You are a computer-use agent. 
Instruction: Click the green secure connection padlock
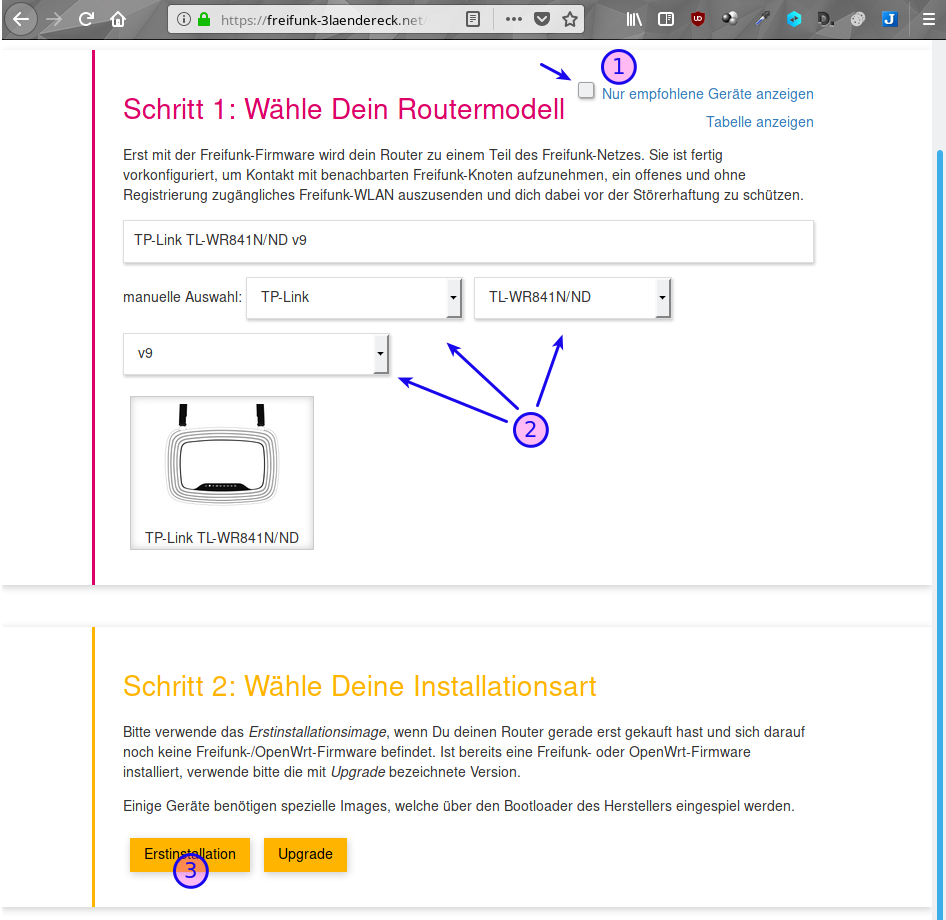[205, 20]
